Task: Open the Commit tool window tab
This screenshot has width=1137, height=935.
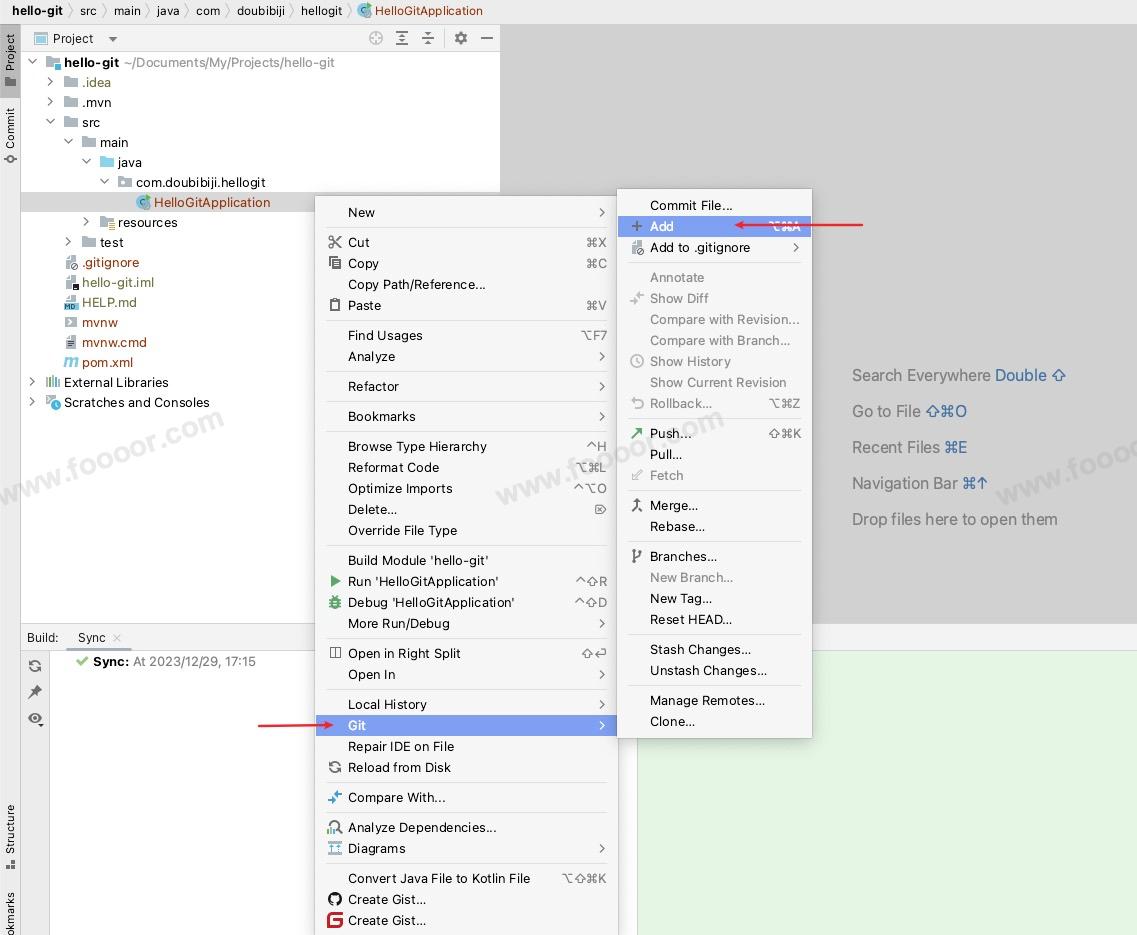Action: point(10,135)
